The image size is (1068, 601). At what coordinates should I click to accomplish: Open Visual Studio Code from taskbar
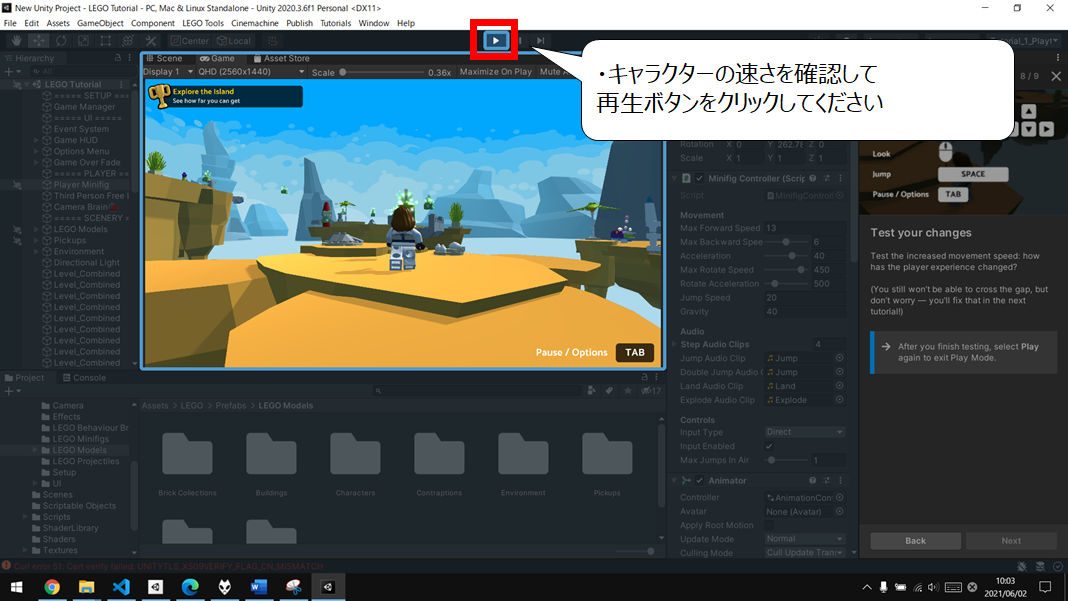121,587
